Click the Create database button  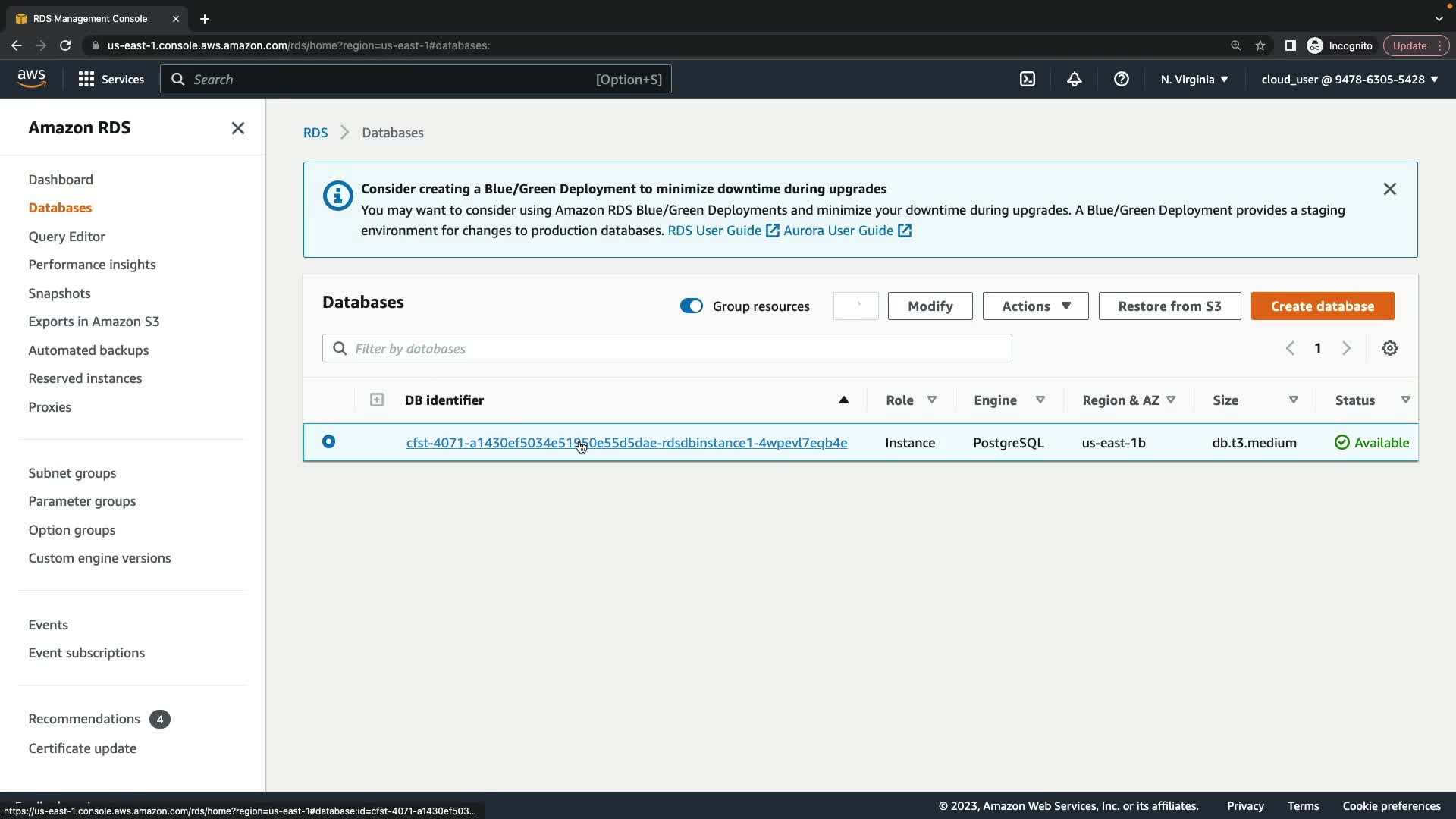[1322, 306]
